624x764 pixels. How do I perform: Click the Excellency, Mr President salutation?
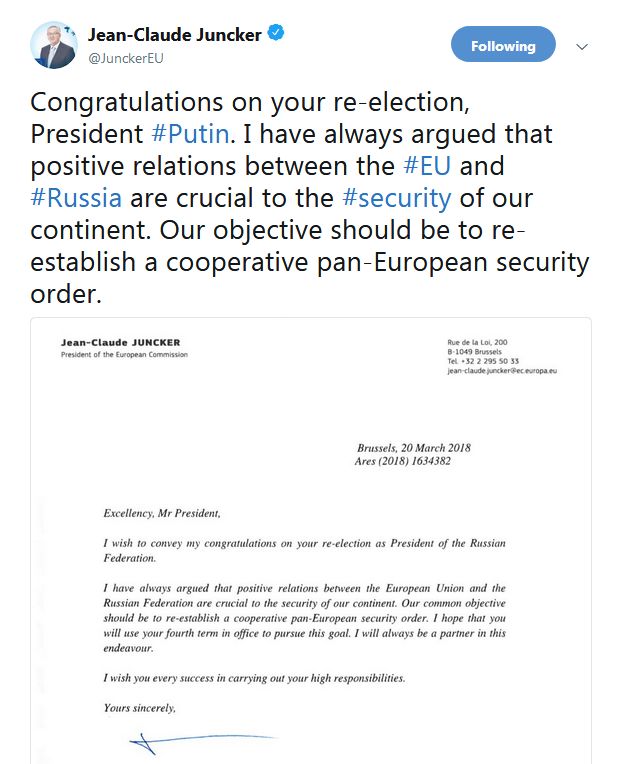[x=161, y=514]
